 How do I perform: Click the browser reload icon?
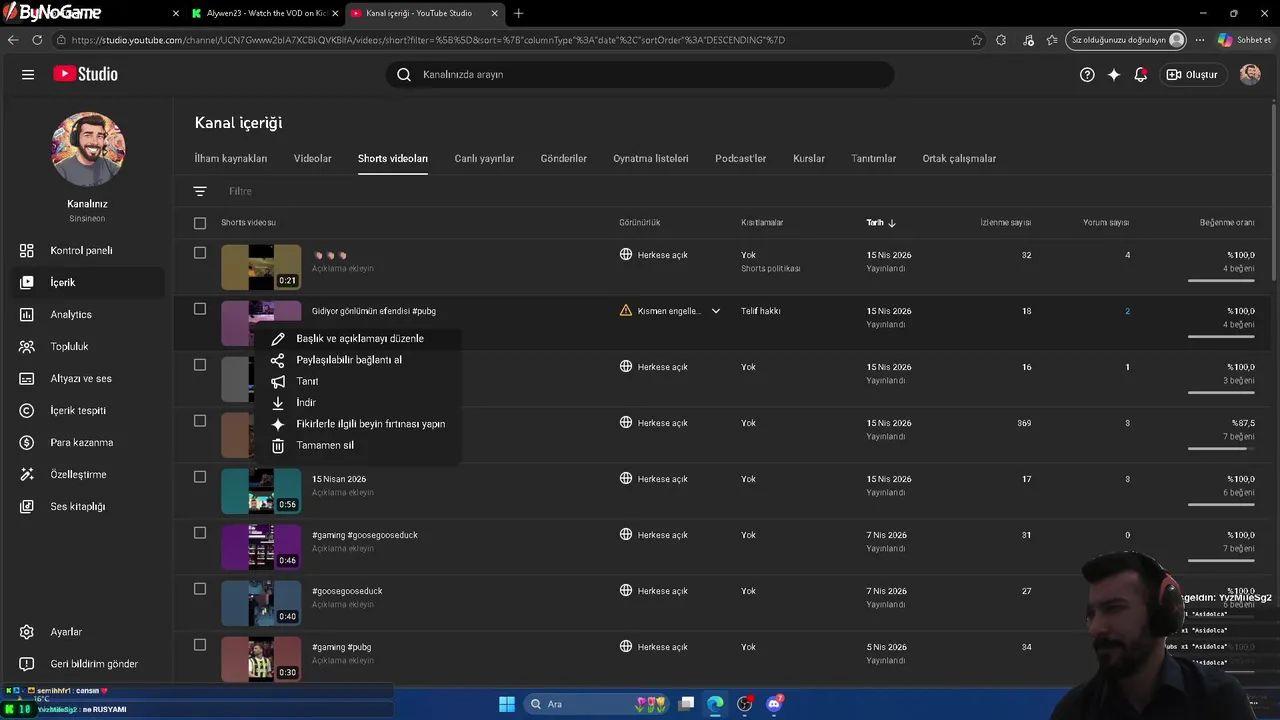[x=37, y=40]
